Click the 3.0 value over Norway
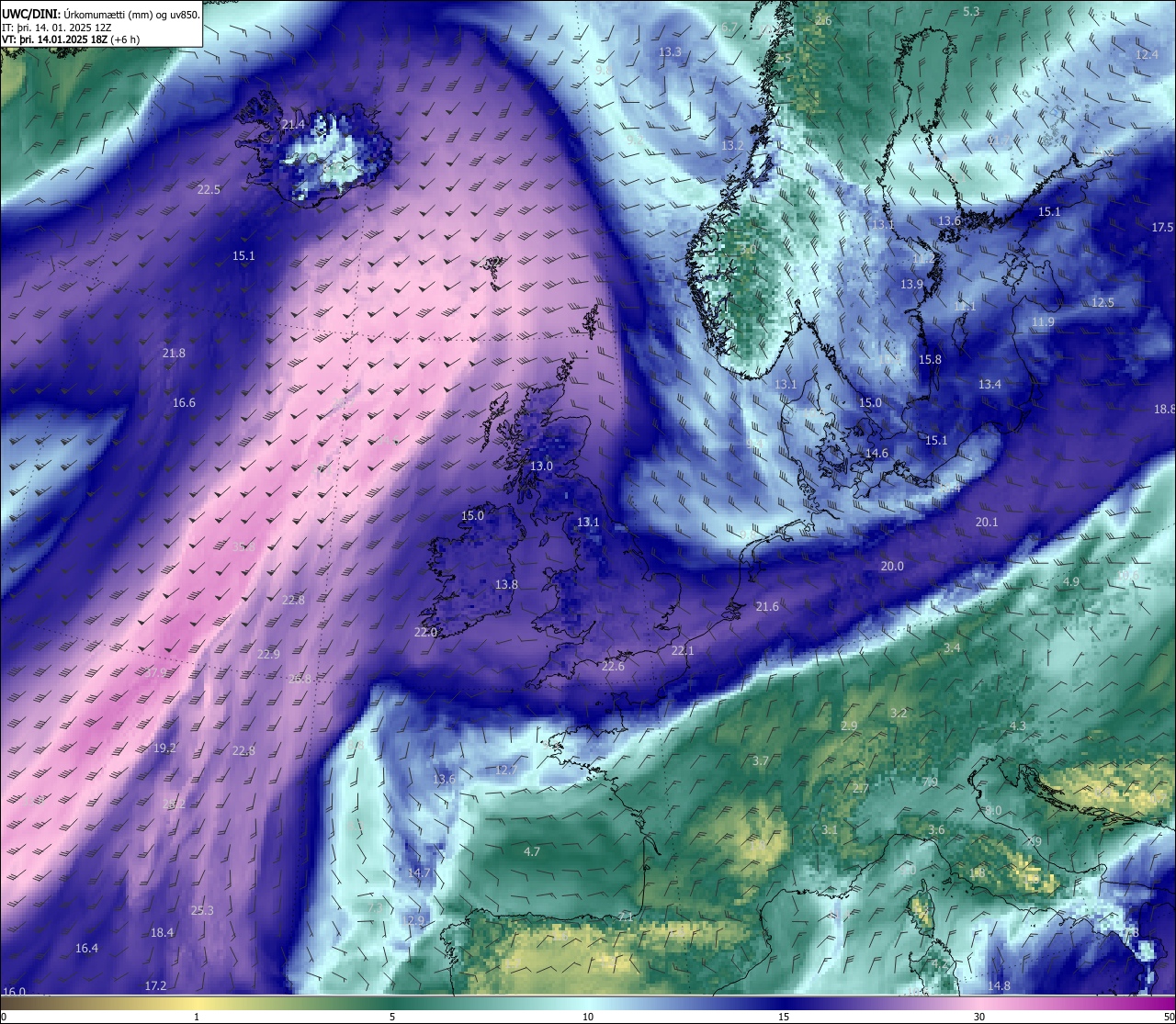This screenshot has height=1024, width=1176. [748, 249]
